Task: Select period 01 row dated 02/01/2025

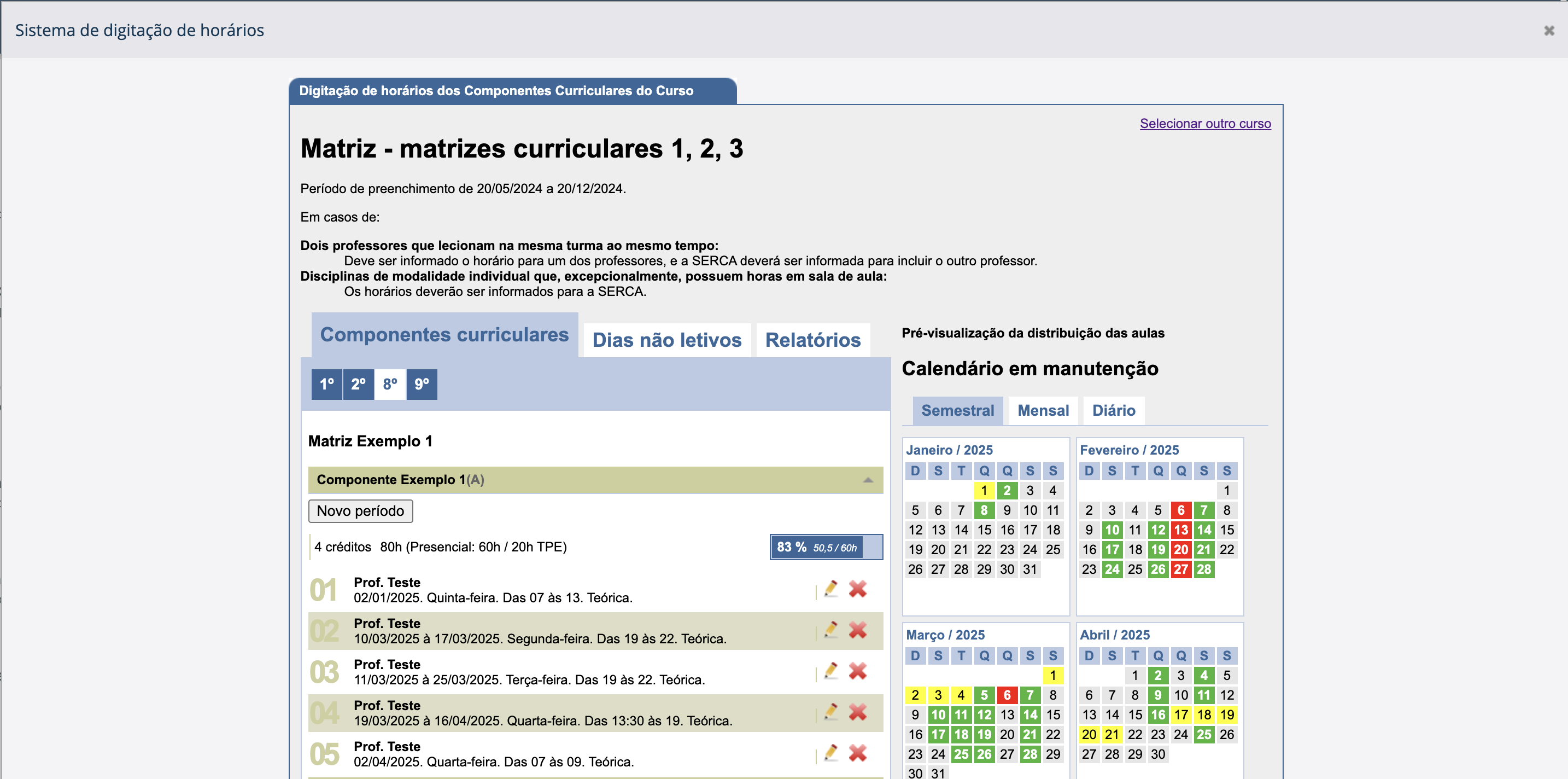Action: (596, 590)
